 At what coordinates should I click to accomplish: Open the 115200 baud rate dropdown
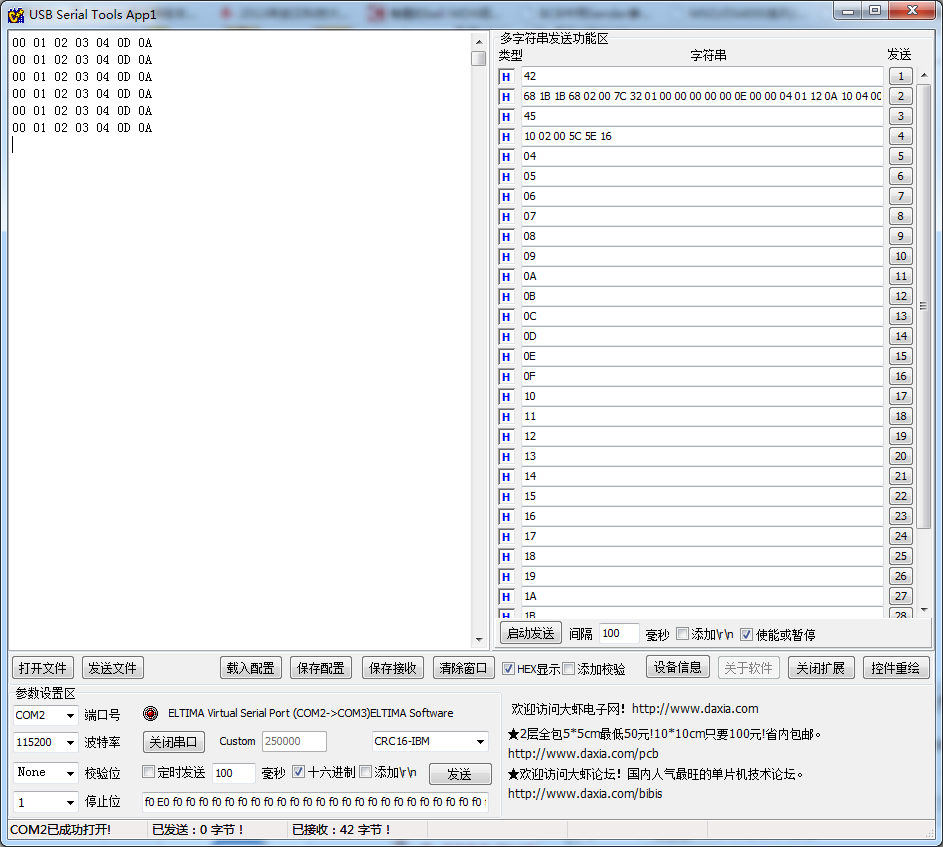46,742
